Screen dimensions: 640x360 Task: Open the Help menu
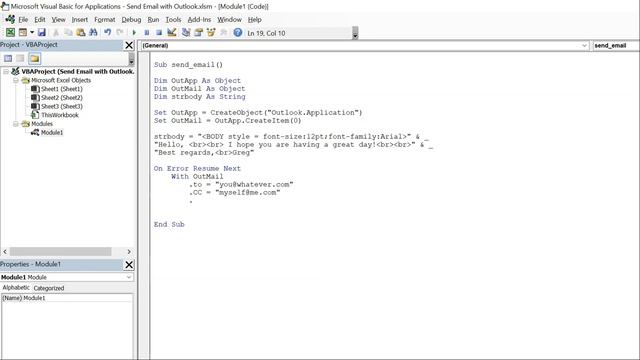(x=254, y=20)
